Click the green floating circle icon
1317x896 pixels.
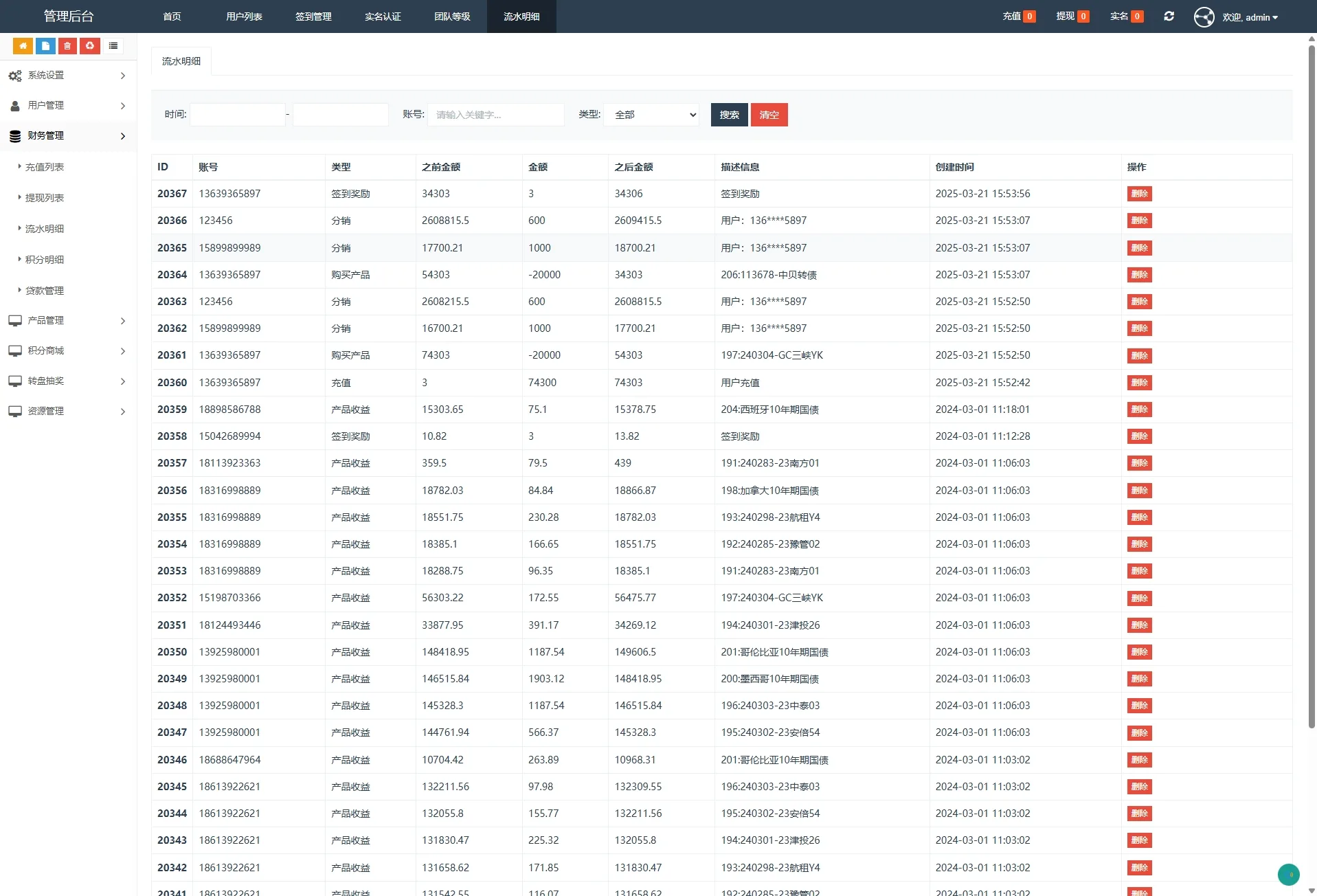pos(1288,874)
